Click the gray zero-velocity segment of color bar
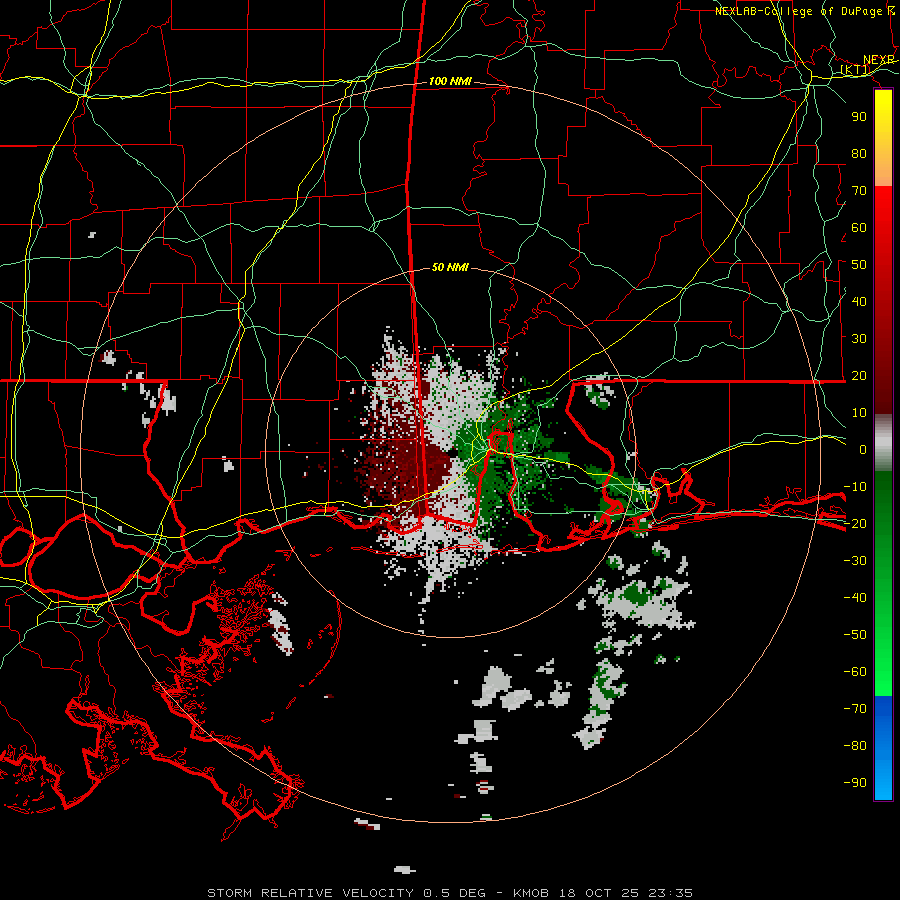This screenshot has height=900, width=900. pos(883,443)
